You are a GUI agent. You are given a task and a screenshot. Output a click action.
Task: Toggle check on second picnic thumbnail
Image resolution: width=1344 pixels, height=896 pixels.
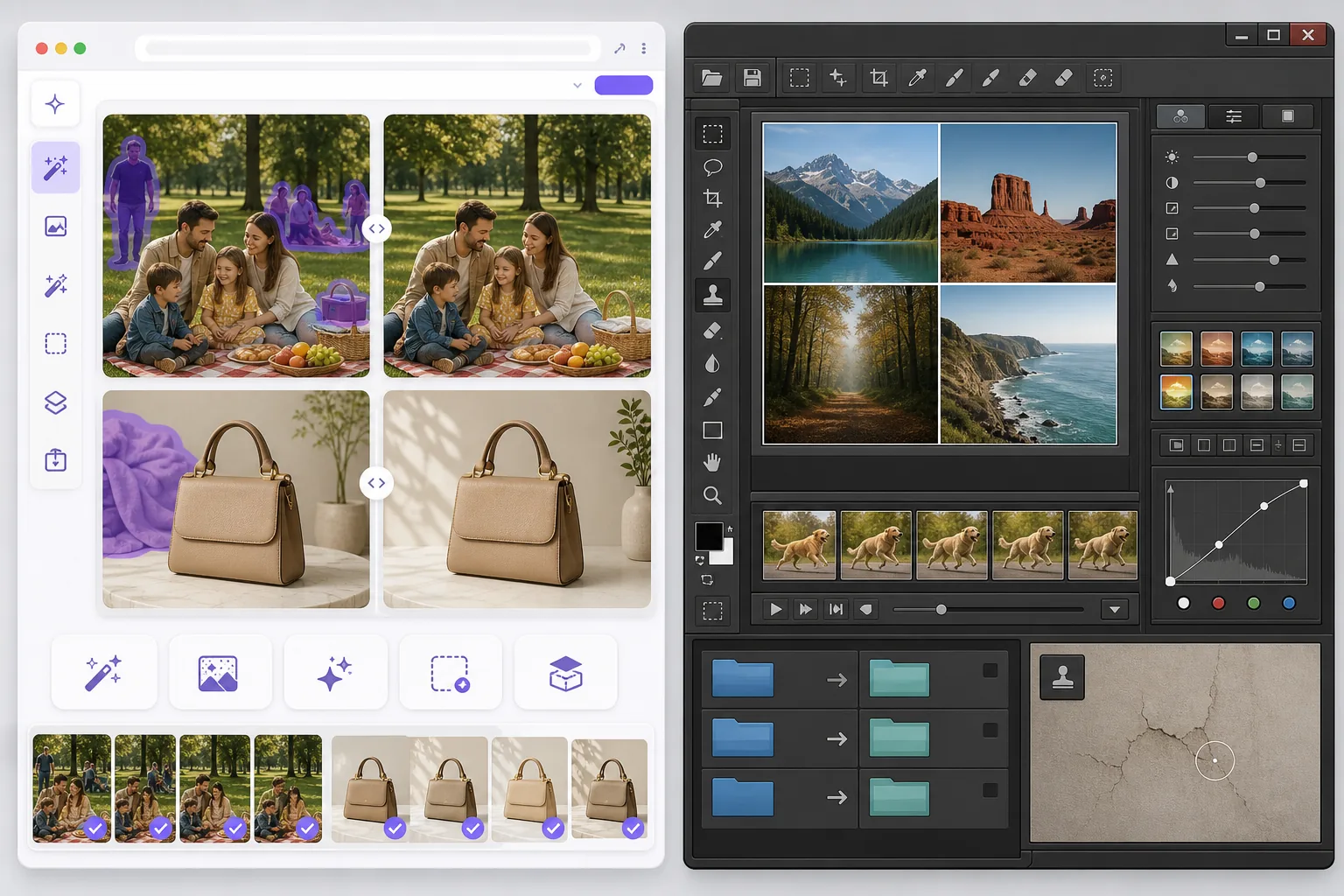pos(160,827)
